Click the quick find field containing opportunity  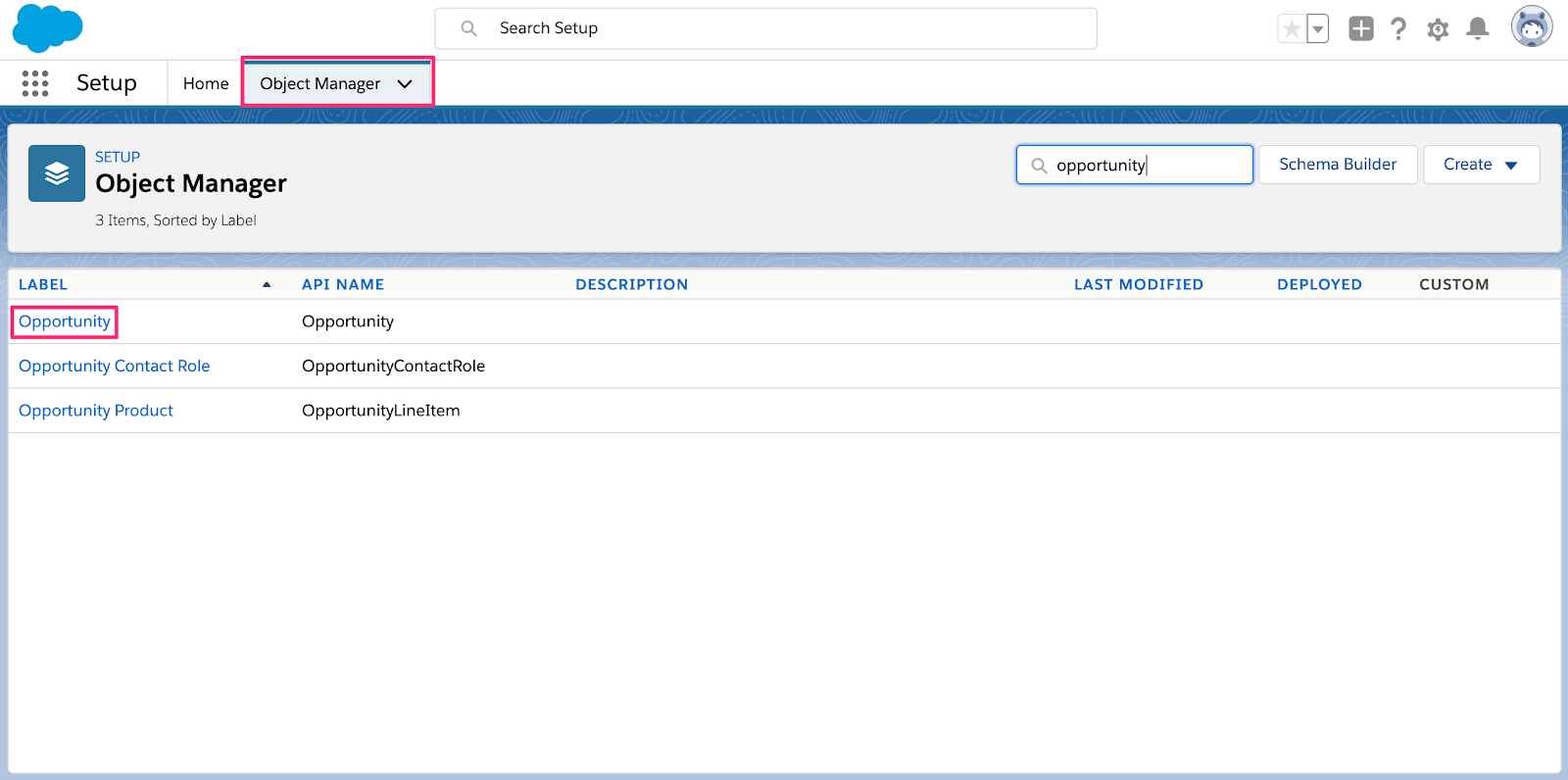coord(1135,165)
